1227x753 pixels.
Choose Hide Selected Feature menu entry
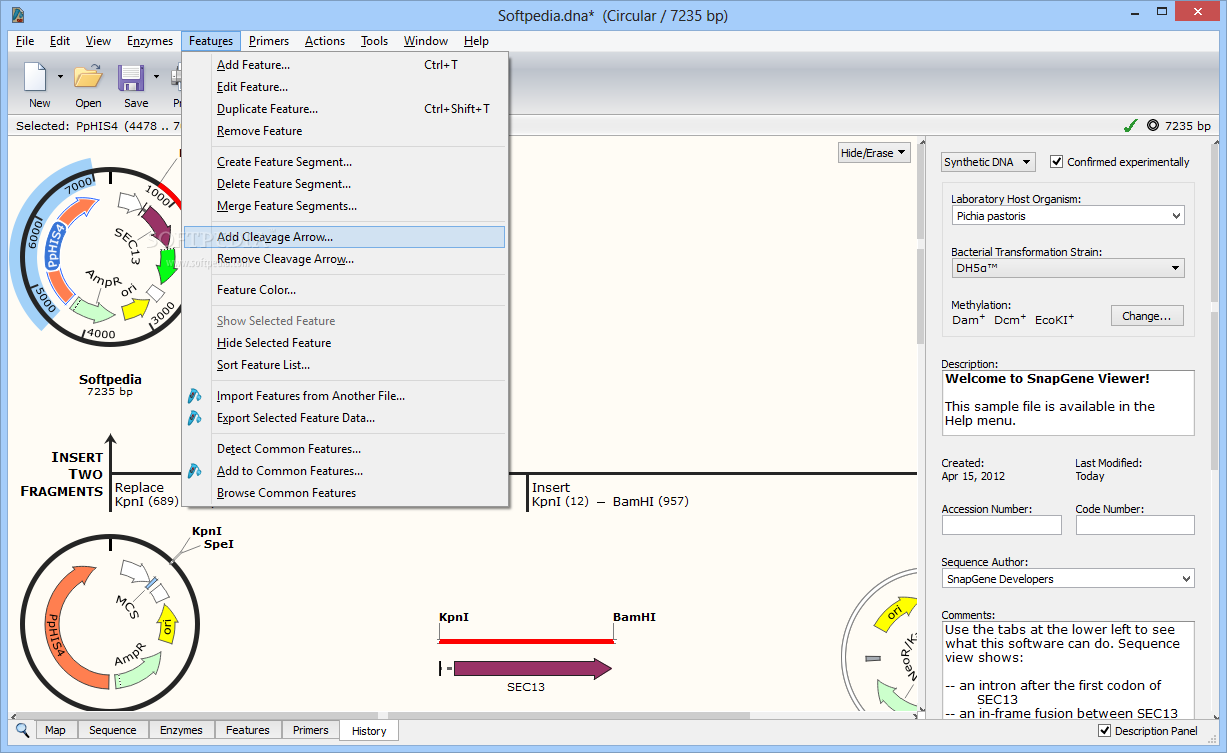coord(345,343)
